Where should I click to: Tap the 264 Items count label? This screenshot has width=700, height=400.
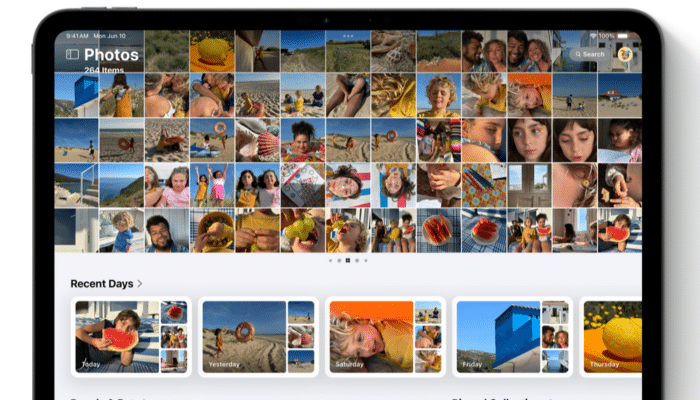pyautogui.click(x=104, y=70)
